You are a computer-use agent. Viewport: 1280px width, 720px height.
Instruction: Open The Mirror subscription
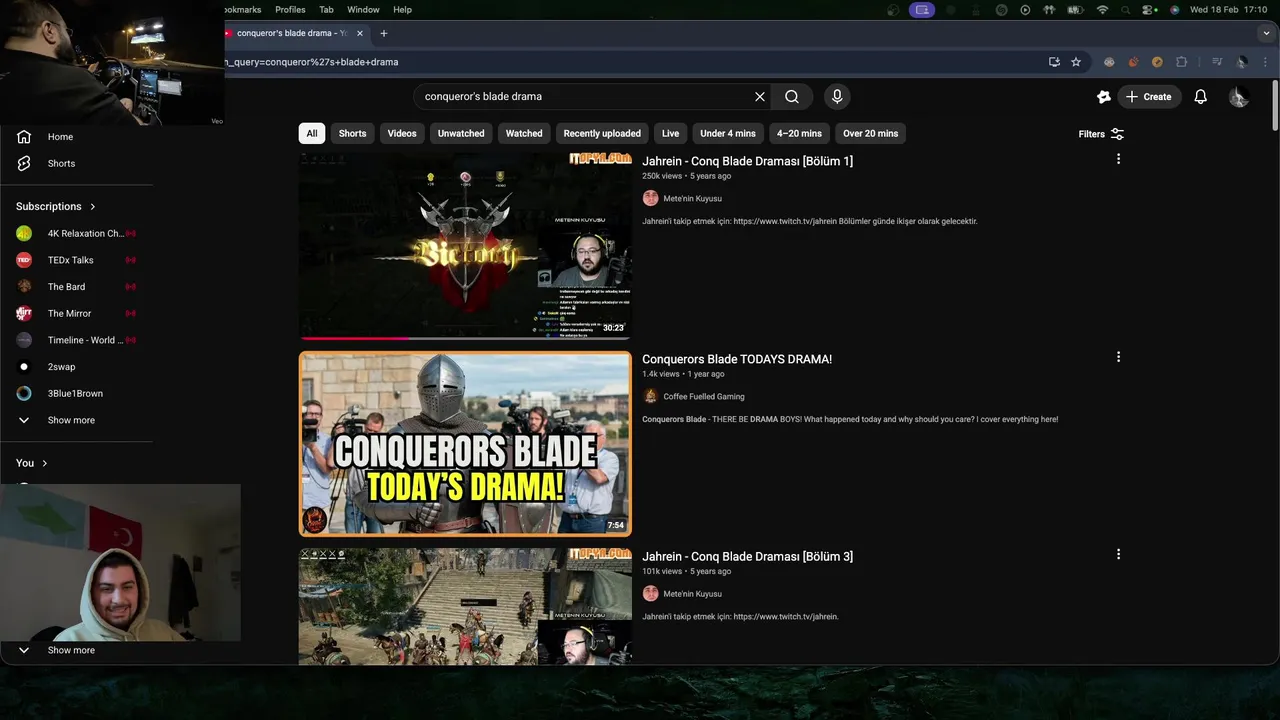click(69, 313)
